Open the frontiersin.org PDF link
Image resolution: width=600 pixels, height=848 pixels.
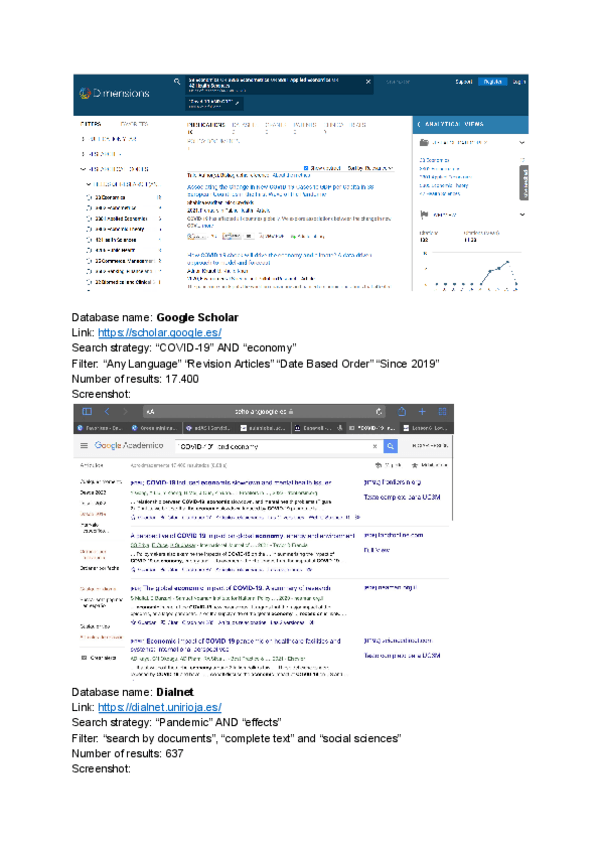(392, 482)
